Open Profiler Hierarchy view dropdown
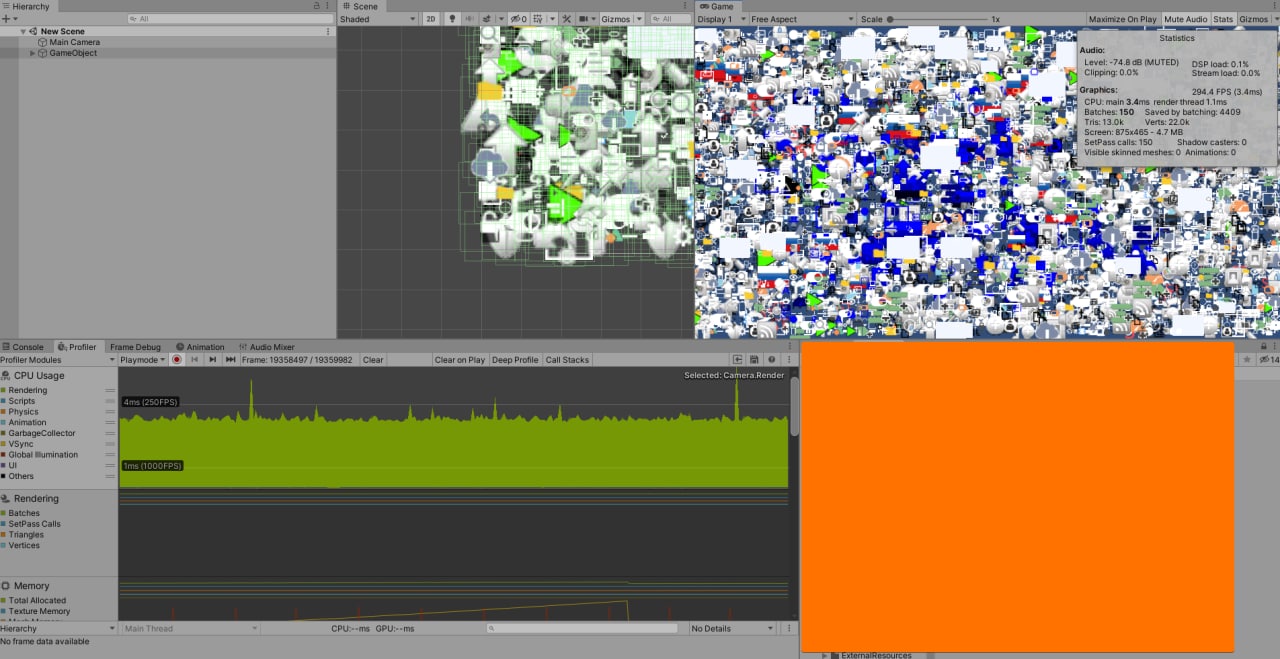The width and height of the screenshot is (1280, 659). click(58, 628)
